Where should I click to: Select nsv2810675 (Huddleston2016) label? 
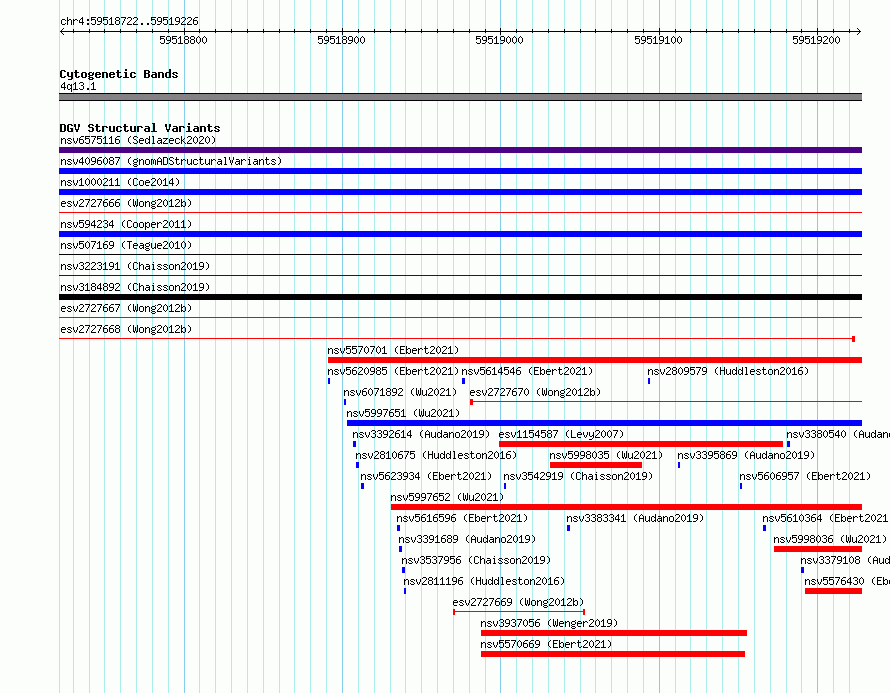point(436,455)
